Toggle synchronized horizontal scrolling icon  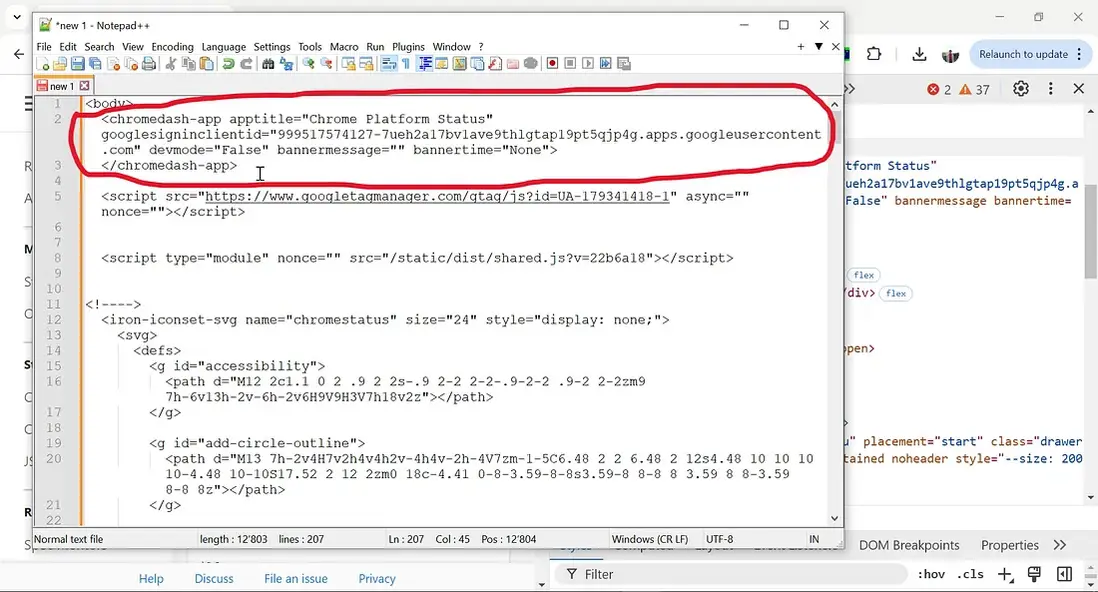click(x=366, y=64)
